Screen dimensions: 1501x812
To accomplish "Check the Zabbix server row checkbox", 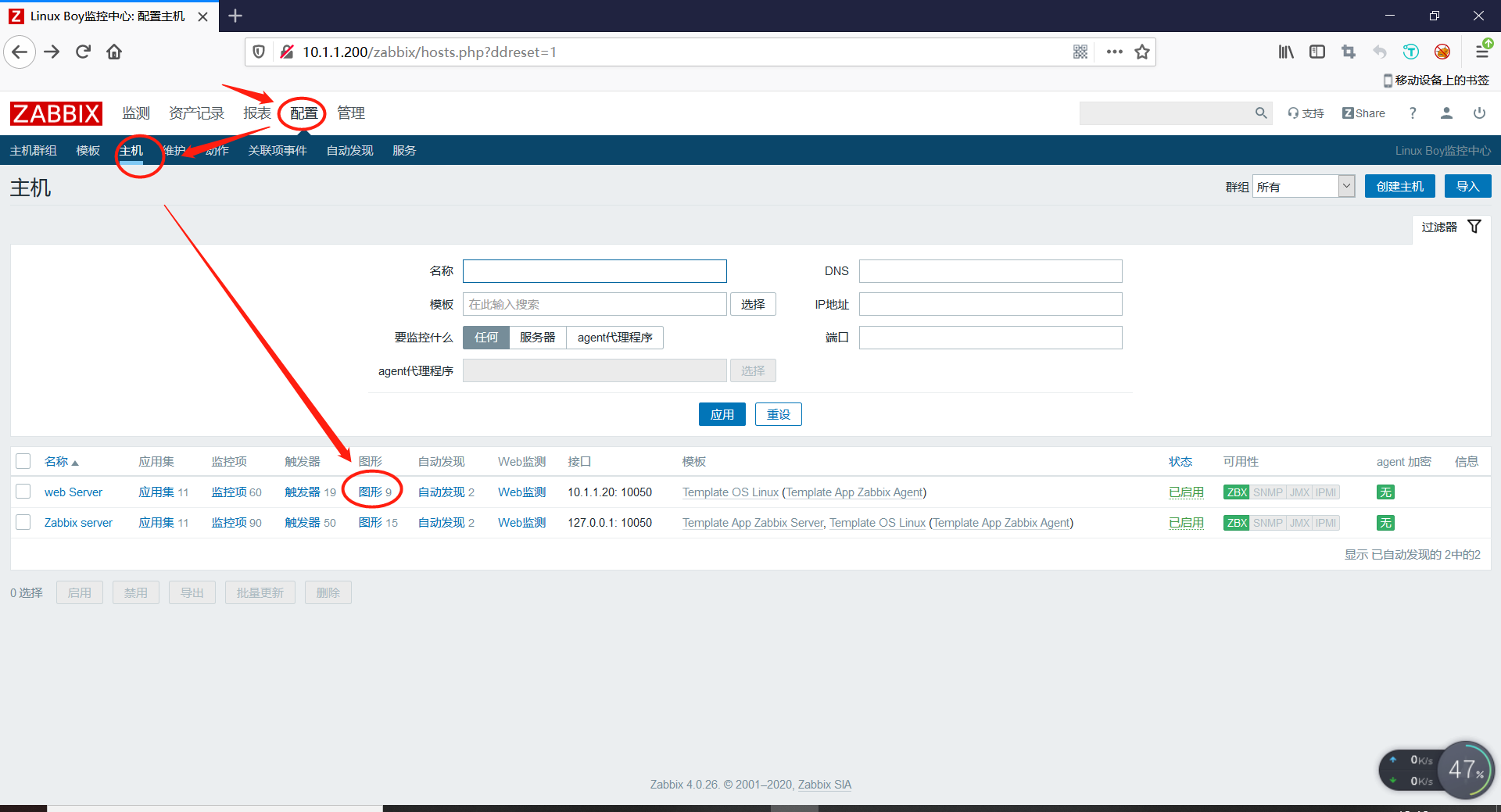I will (x=23, y=522).
